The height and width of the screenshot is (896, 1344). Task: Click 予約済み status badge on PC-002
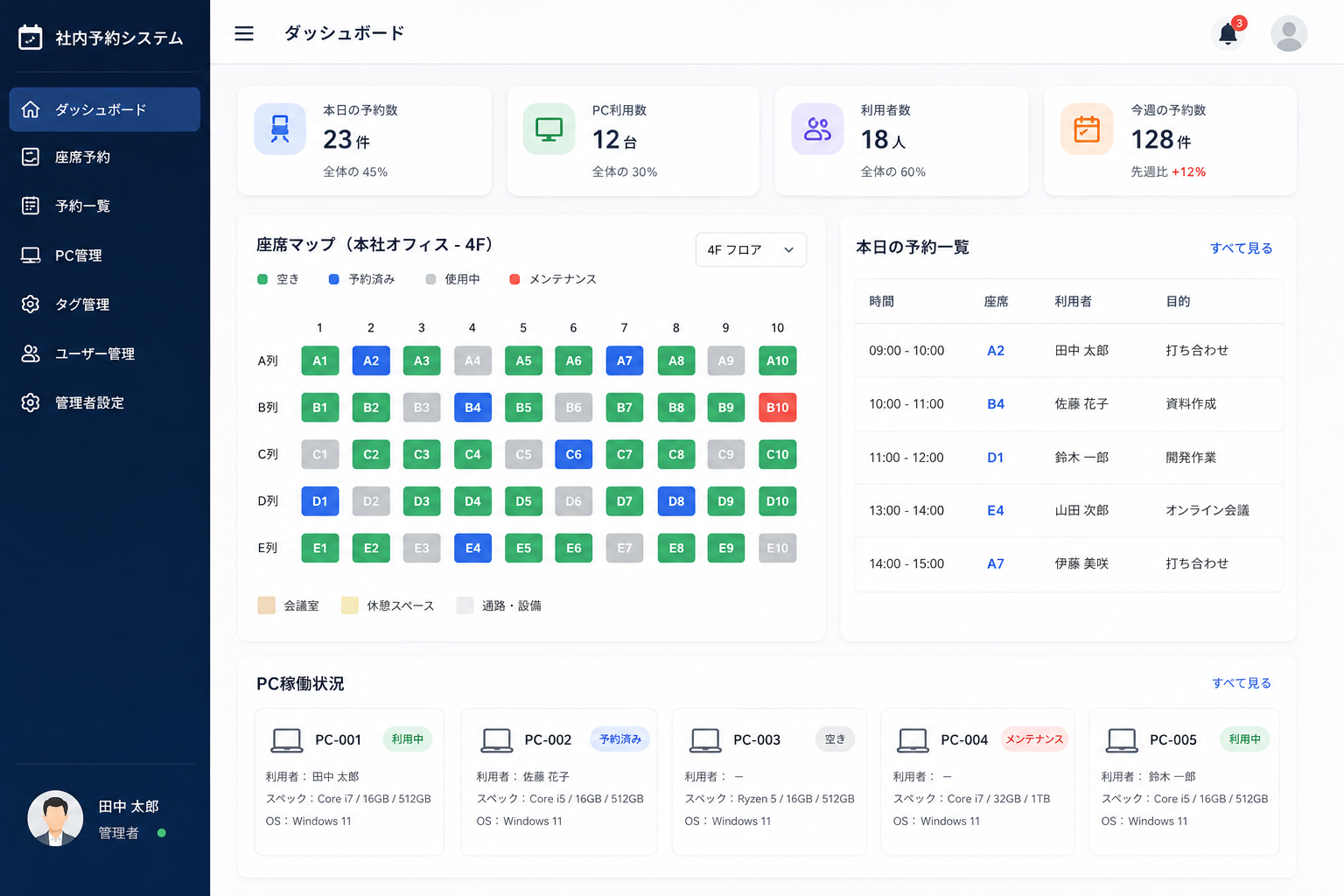(620, 739)
